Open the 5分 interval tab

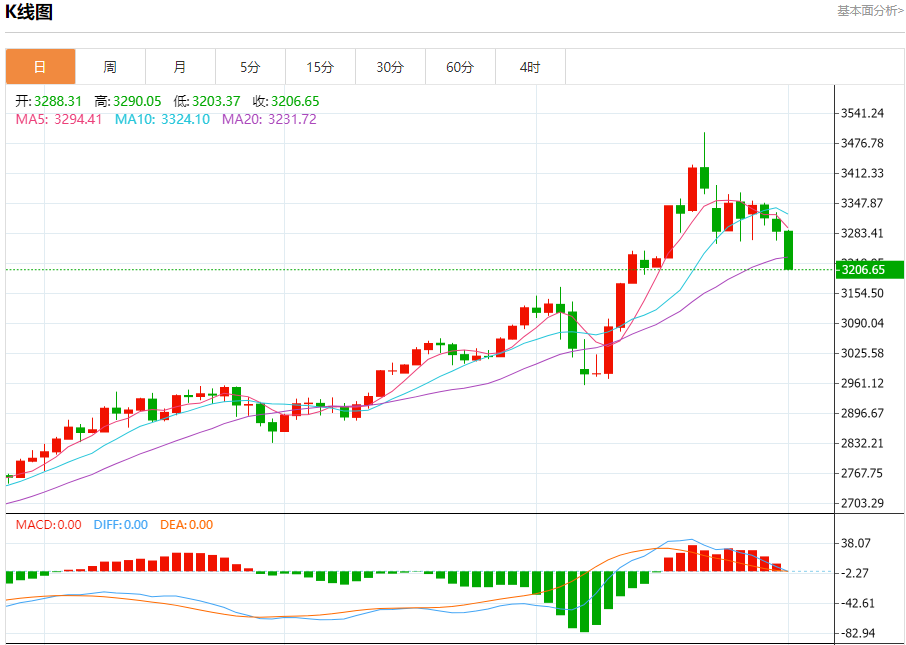(x=250, y=67)
